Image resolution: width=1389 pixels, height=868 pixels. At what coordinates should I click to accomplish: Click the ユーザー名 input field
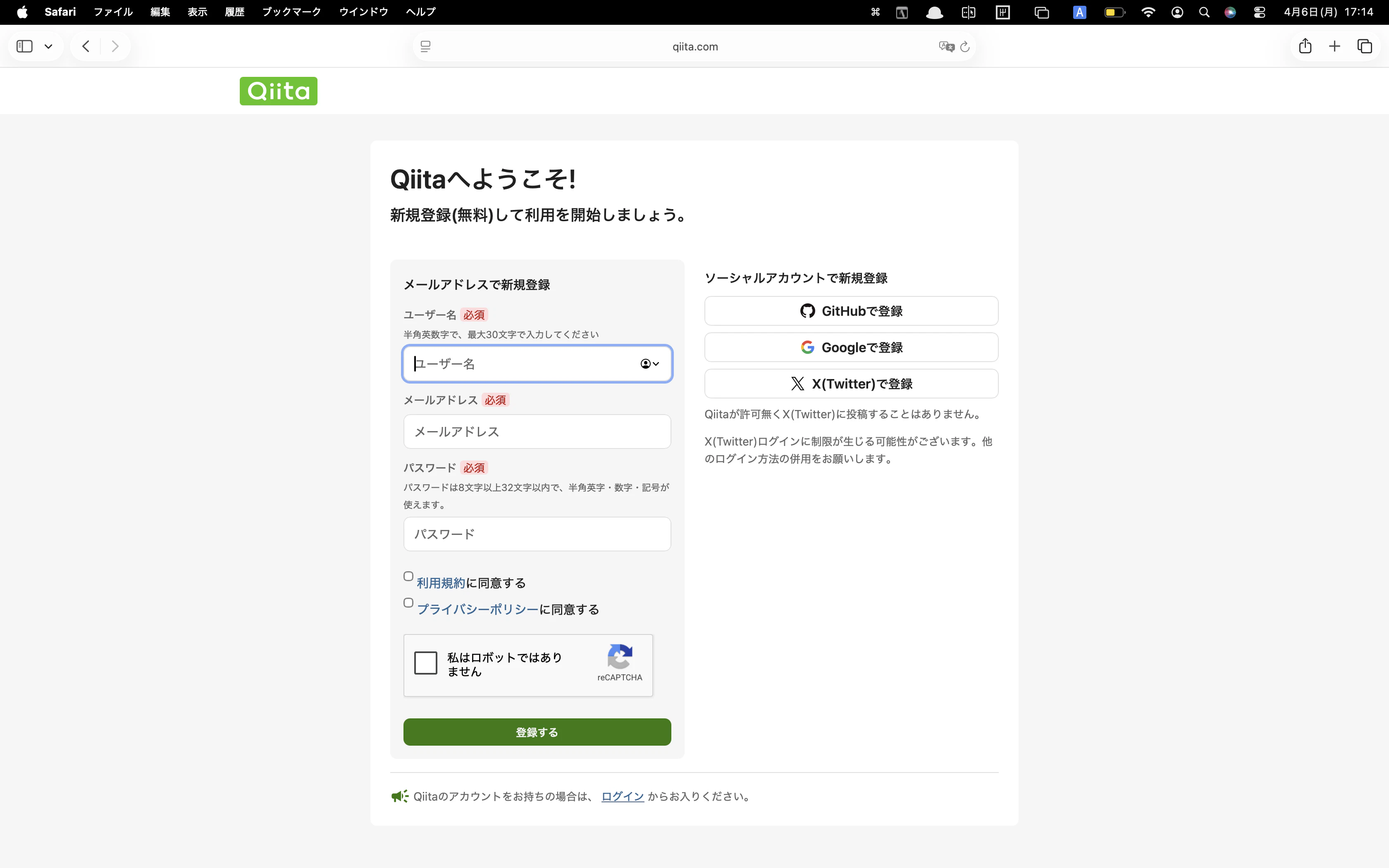click(x=537, y=363)
